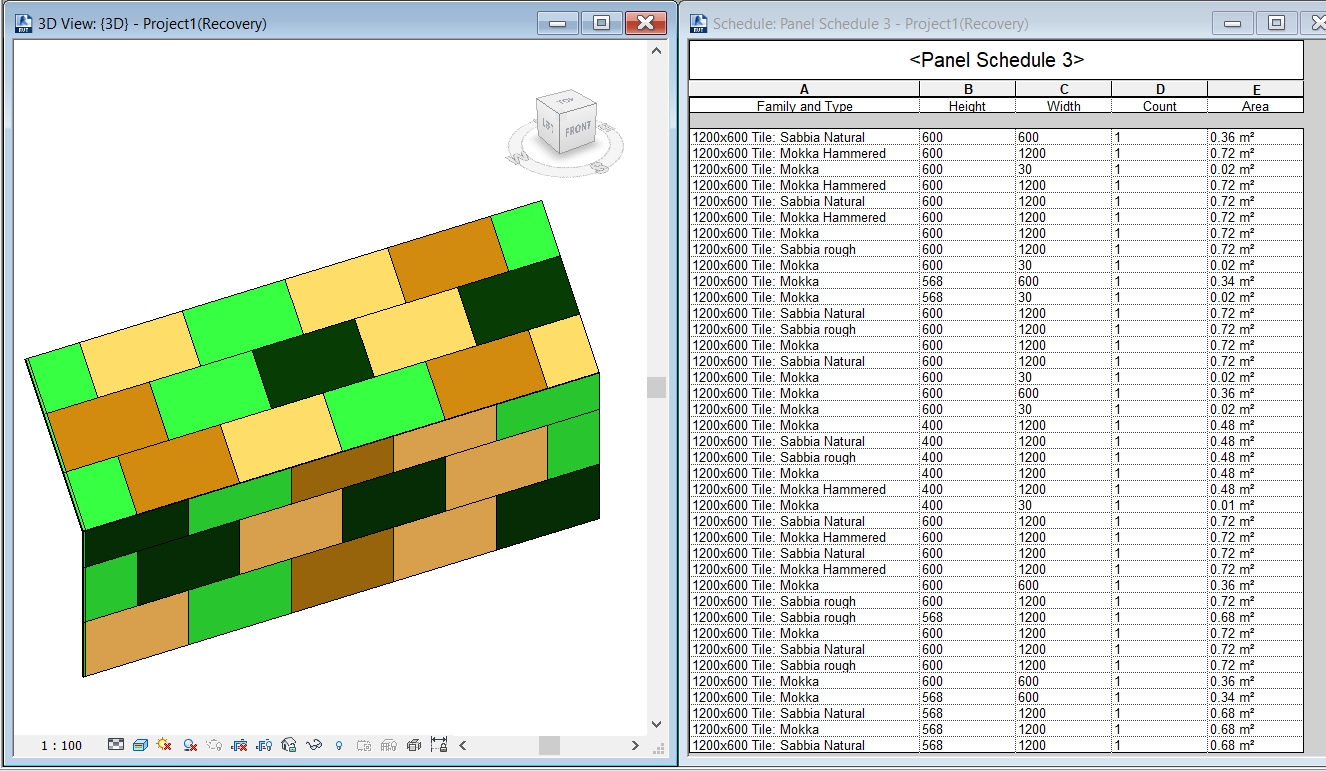Maximize the 3D View window

click(x=601, y=23)
